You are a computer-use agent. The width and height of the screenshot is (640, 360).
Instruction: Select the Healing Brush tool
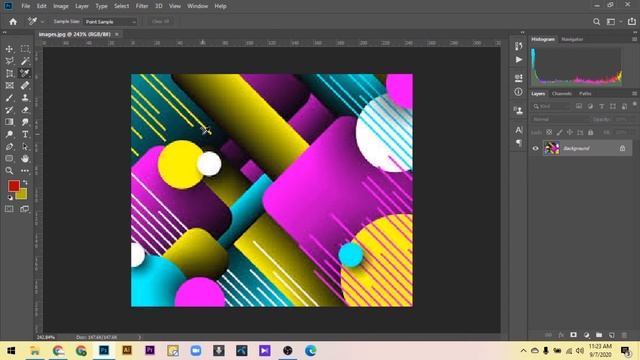[25, 86]
